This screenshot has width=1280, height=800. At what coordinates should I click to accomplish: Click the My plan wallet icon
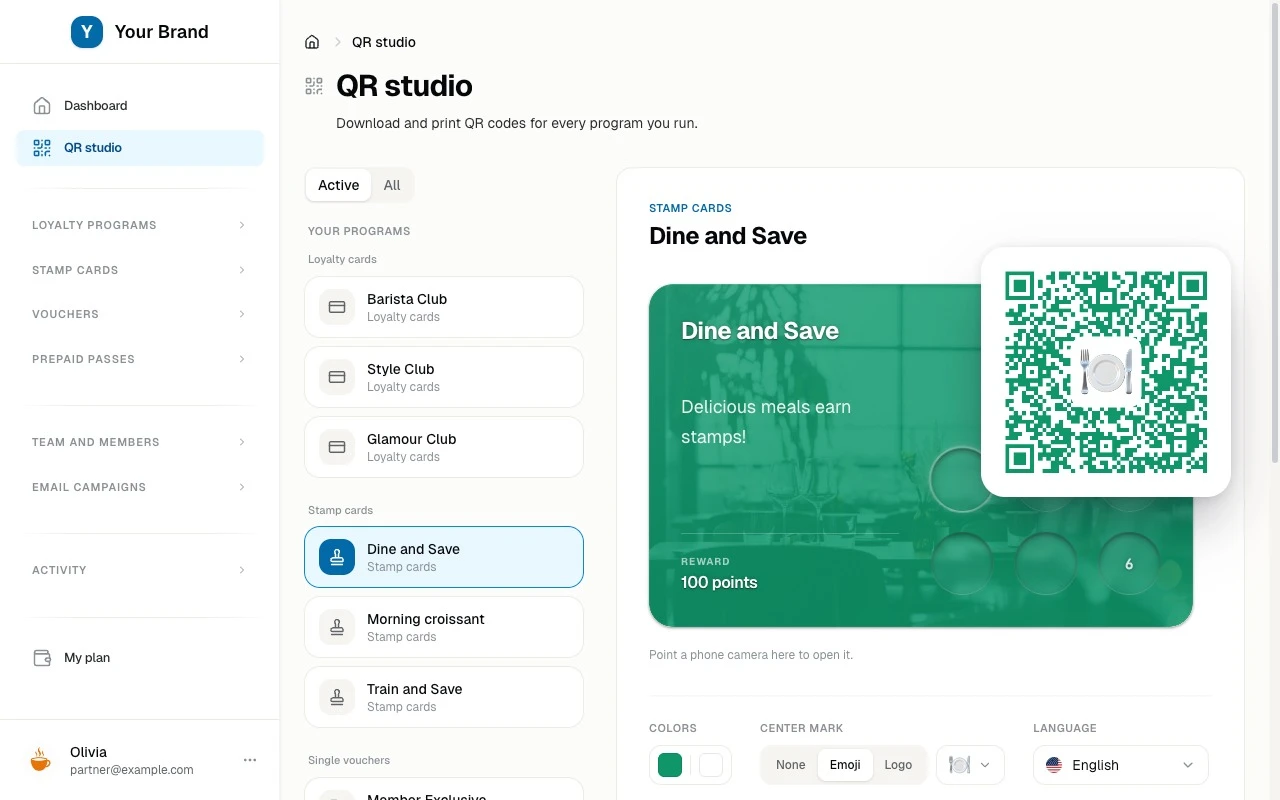click(42, 658)
